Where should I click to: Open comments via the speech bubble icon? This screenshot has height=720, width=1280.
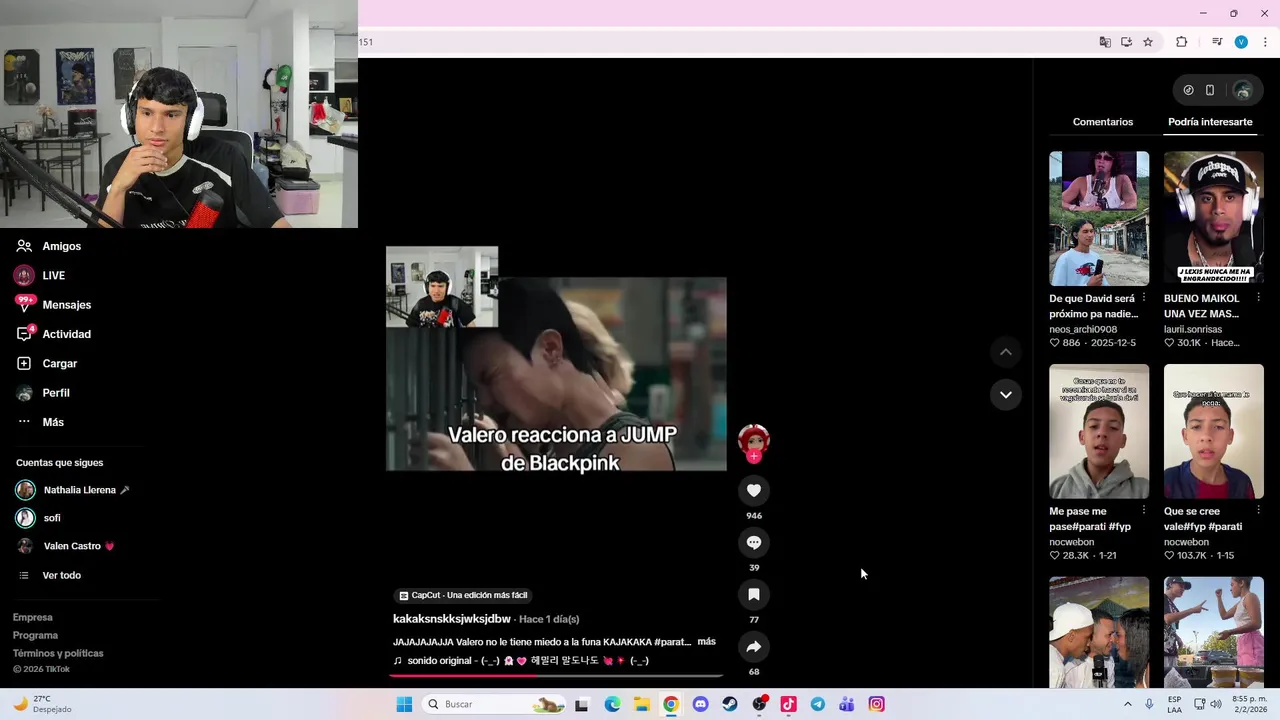(x=754, y=542)
